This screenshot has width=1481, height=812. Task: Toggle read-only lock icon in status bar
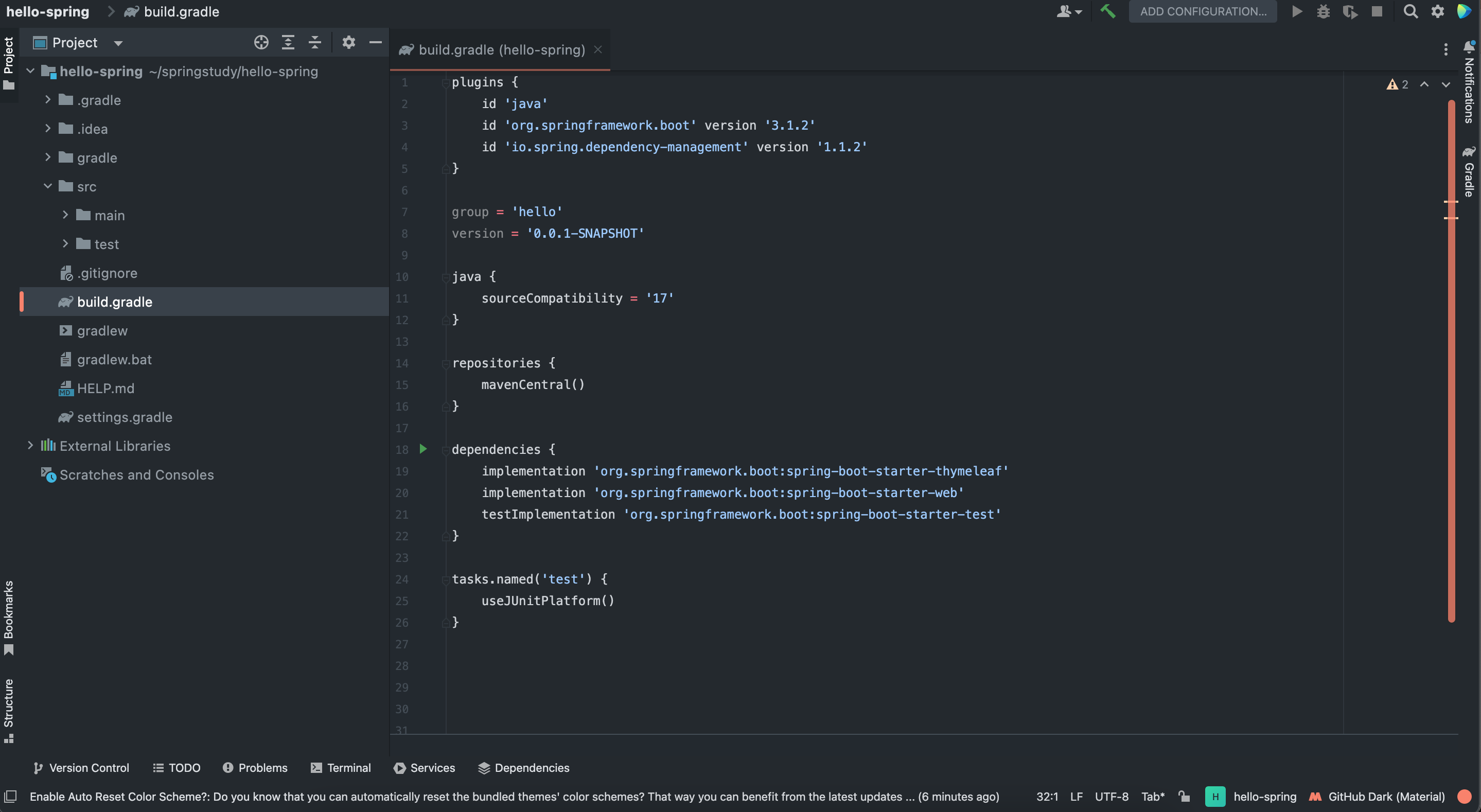coord(1184,797)
